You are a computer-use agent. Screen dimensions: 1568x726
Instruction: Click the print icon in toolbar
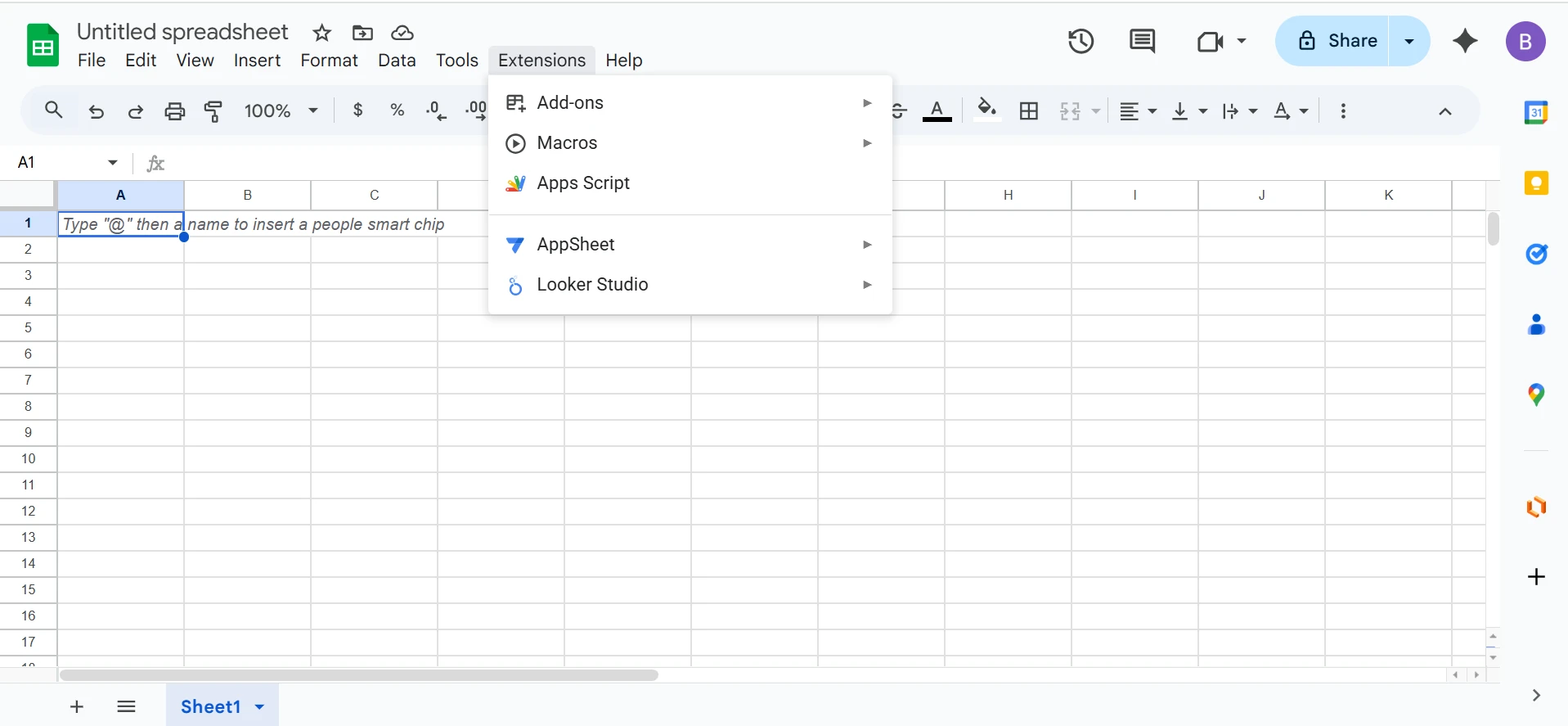[175, 111]
